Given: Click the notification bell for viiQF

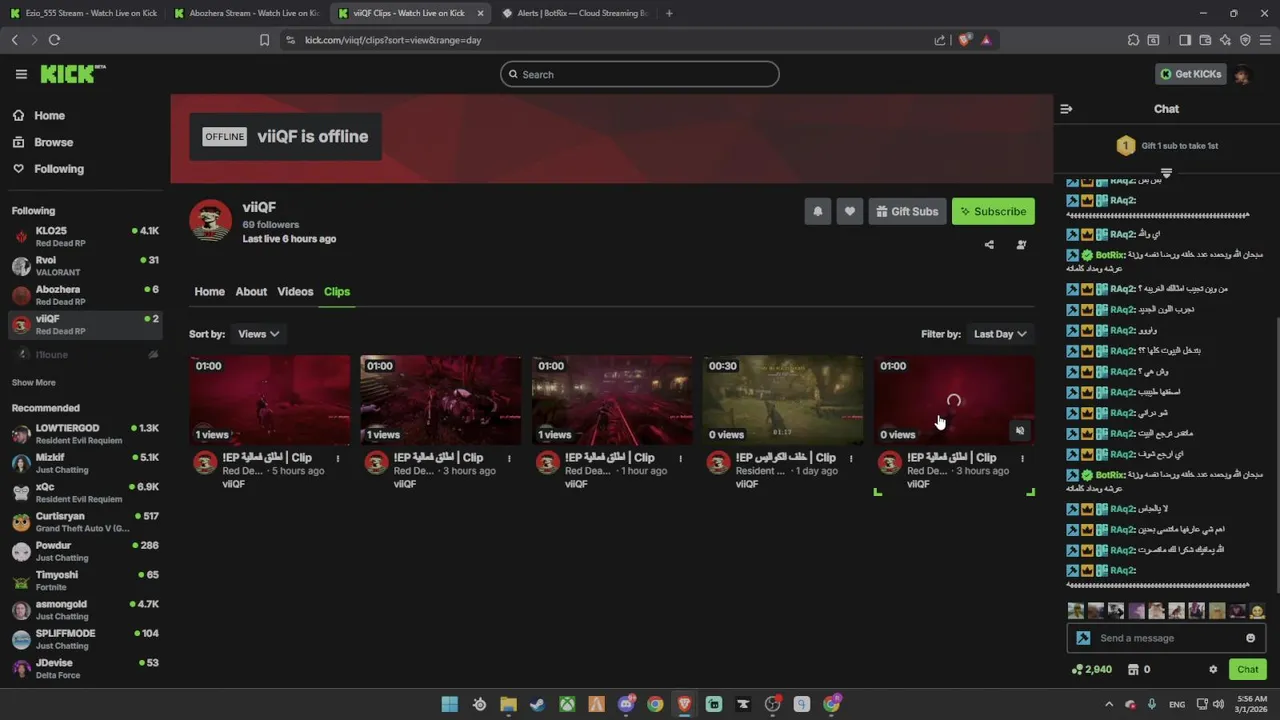Looking at the screenshot, I should point(818,211).
